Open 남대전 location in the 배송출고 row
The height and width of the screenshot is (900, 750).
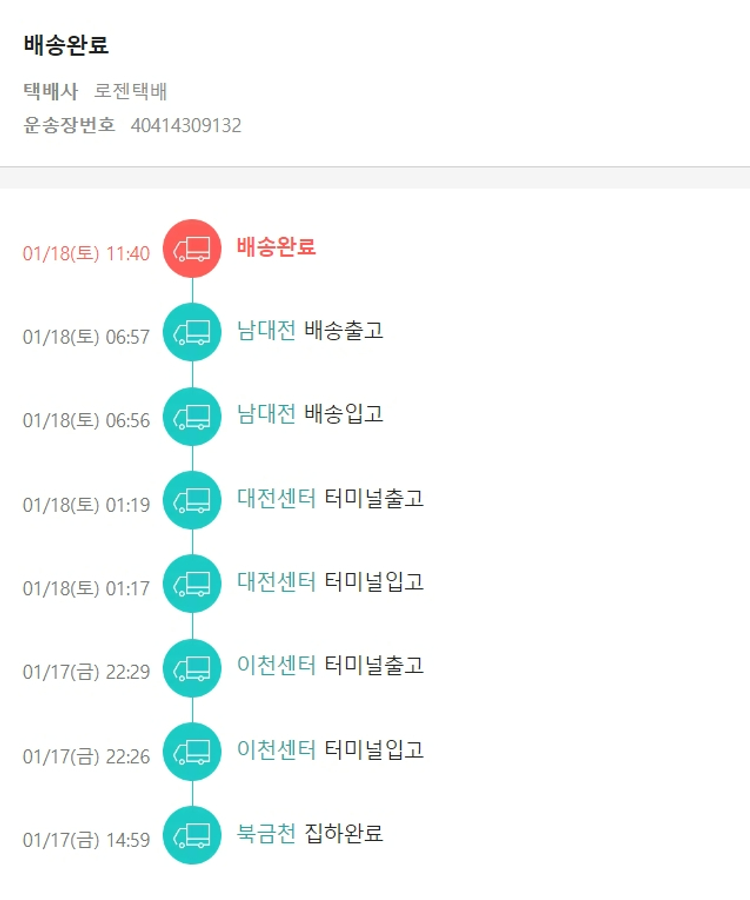(x=266, y=331)
